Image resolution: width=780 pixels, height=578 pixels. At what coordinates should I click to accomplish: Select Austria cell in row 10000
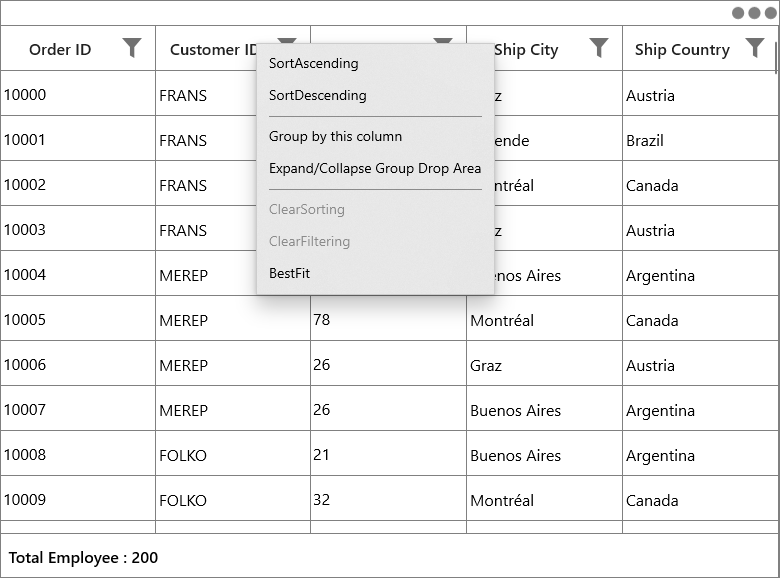[x=700, y=93]
